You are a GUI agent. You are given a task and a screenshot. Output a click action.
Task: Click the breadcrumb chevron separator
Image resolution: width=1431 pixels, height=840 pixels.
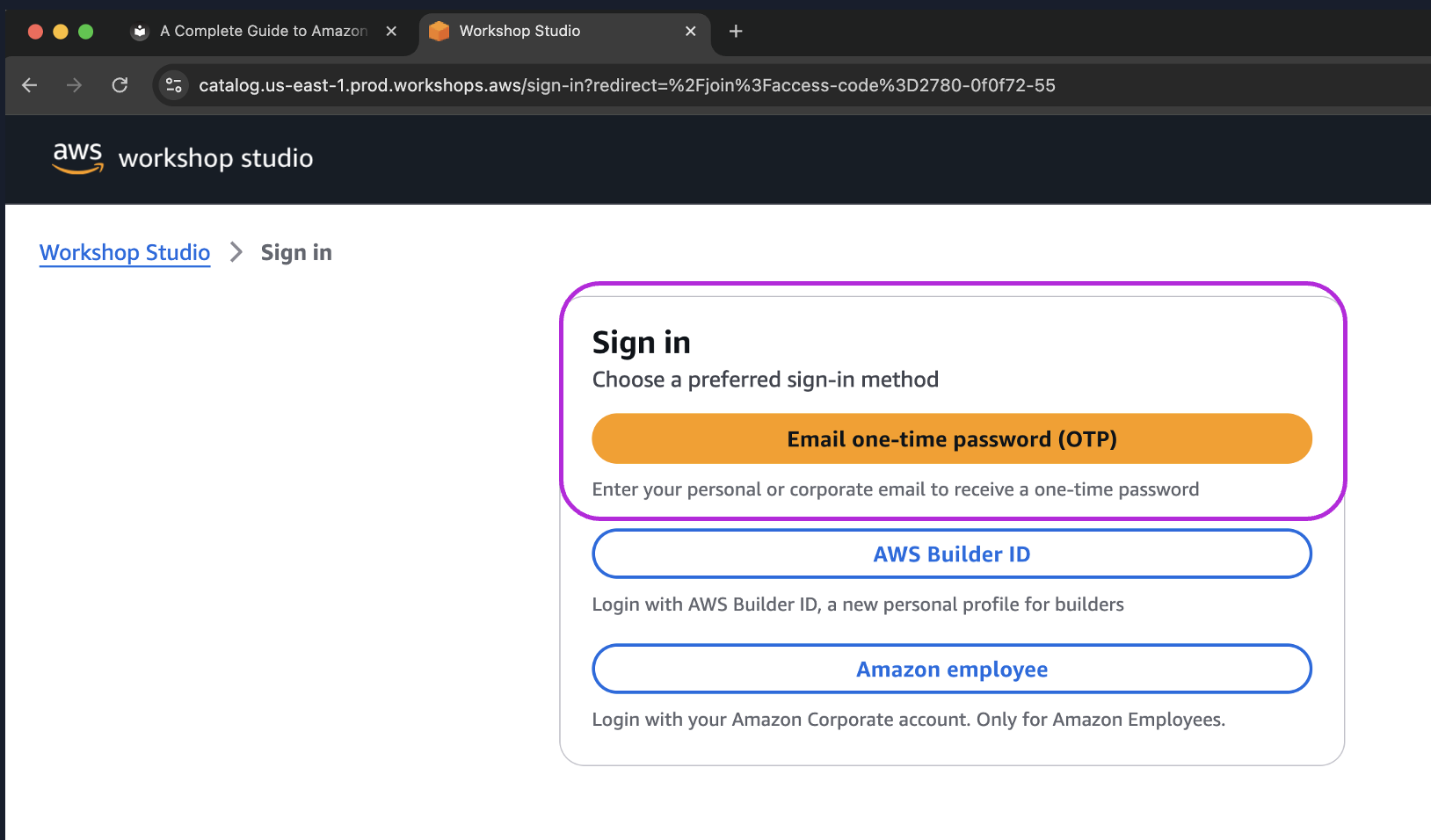236,253
